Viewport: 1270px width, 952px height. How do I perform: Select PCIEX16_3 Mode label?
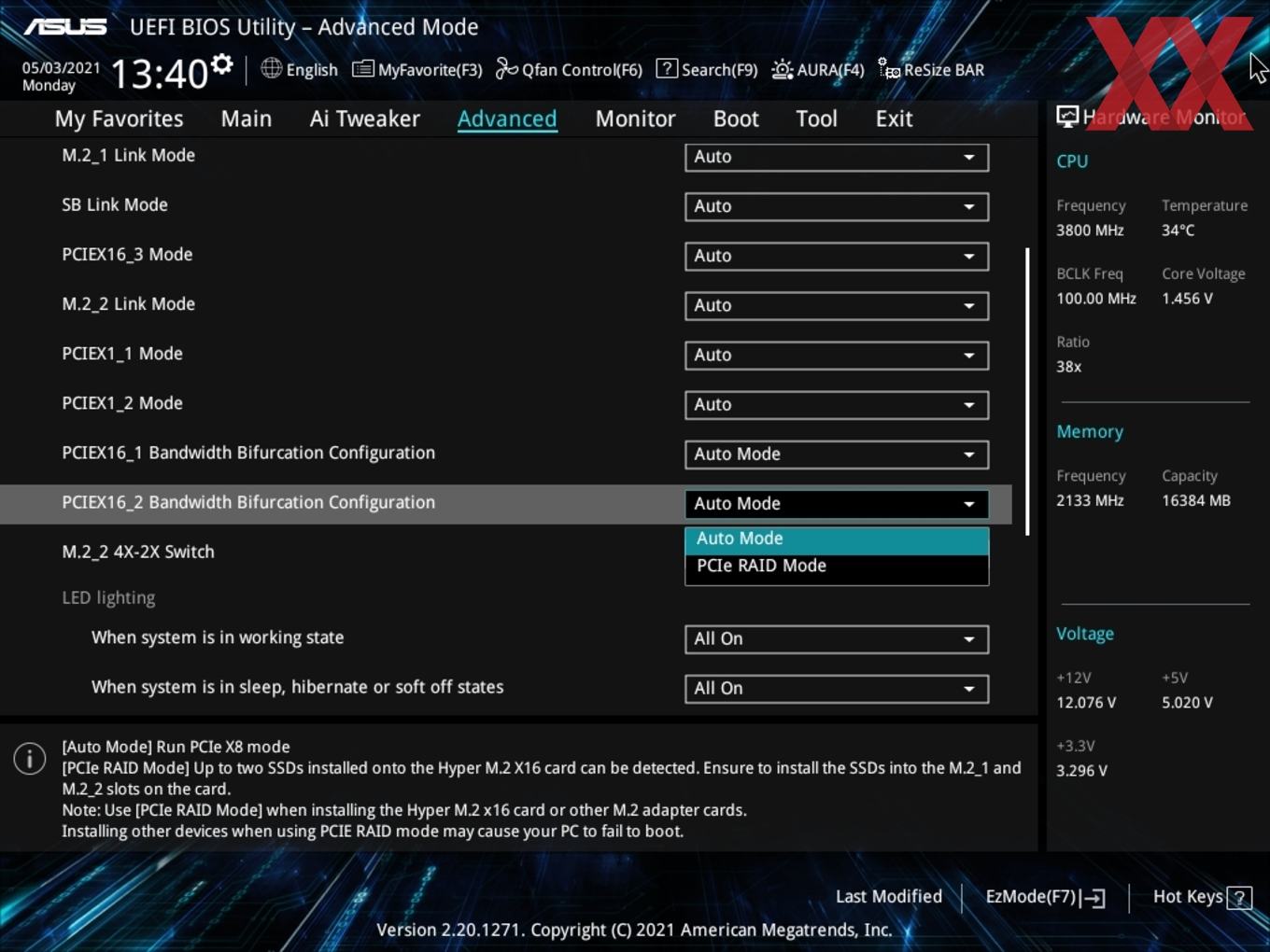(127, 254)
